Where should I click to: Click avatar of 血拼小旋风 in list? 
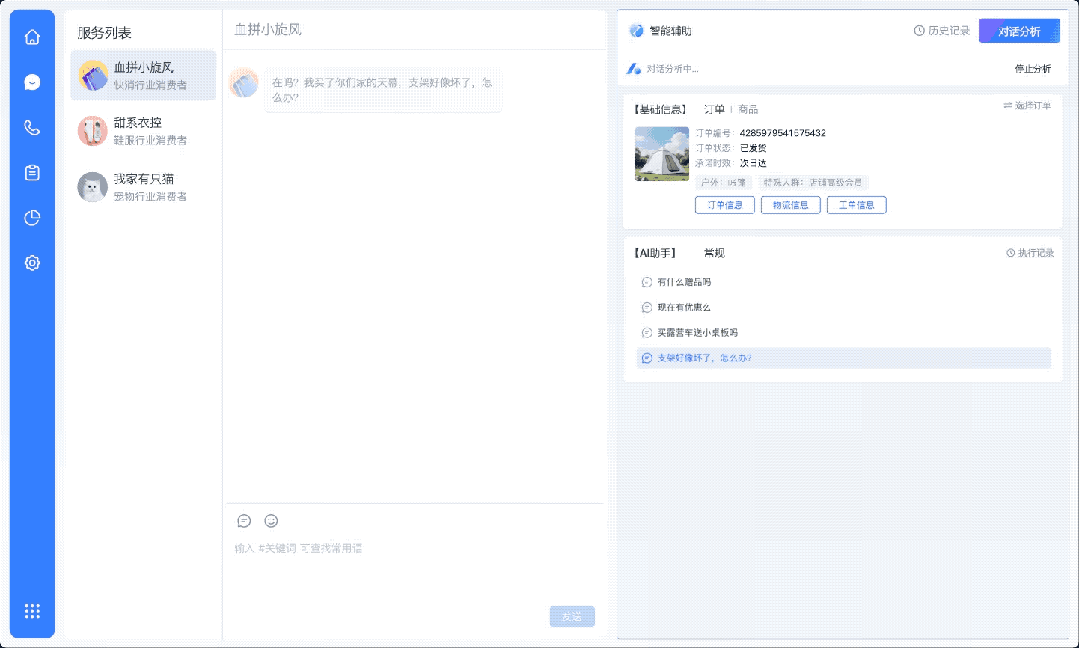pyautogui.click(x=93, y=75)
